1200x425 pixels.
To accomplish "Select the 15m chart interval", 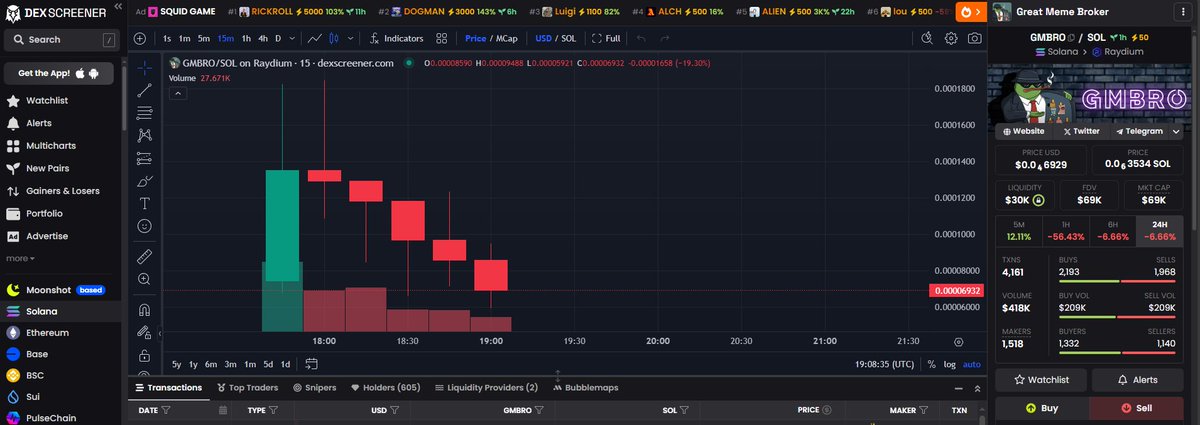I will point(225,38).
